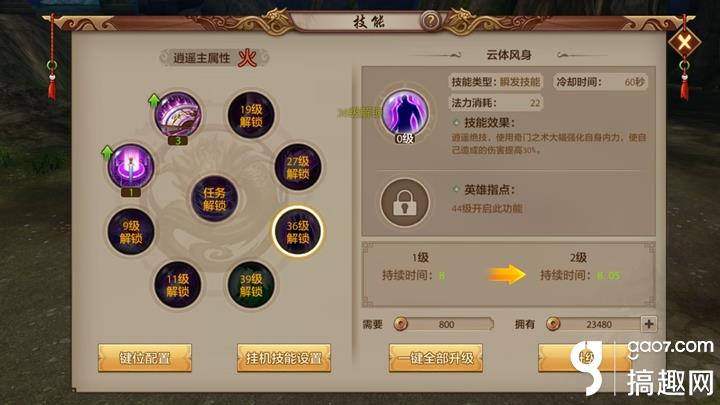
Task: Open 键位配置 key configuration
Action: [145, 358]
